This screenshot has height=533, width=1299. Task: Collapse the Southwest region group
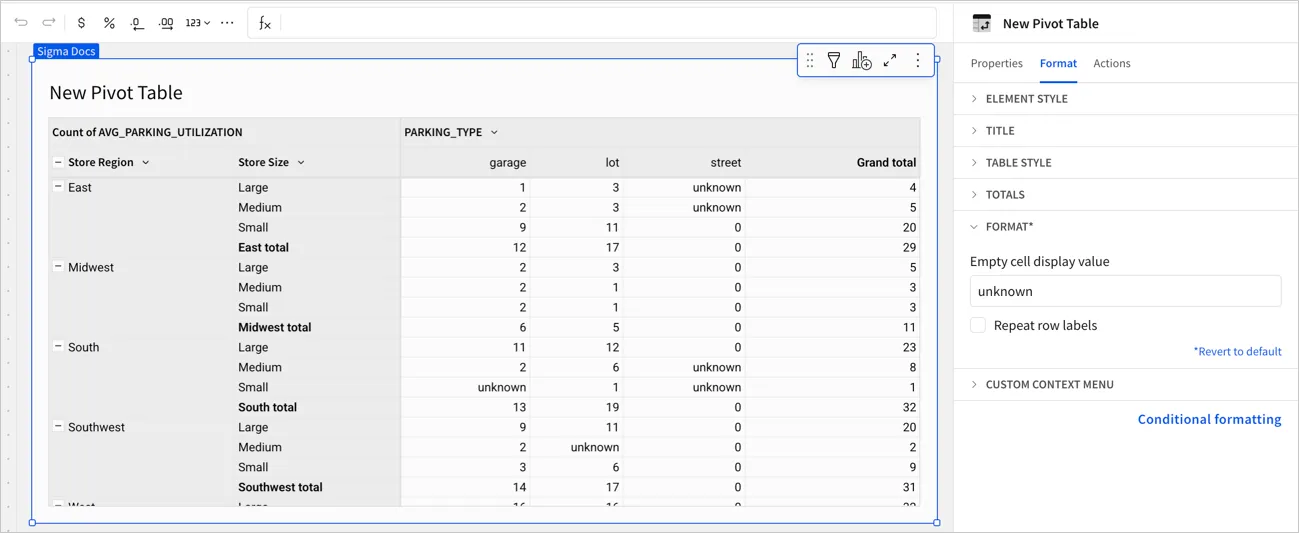tap(58, 427)
